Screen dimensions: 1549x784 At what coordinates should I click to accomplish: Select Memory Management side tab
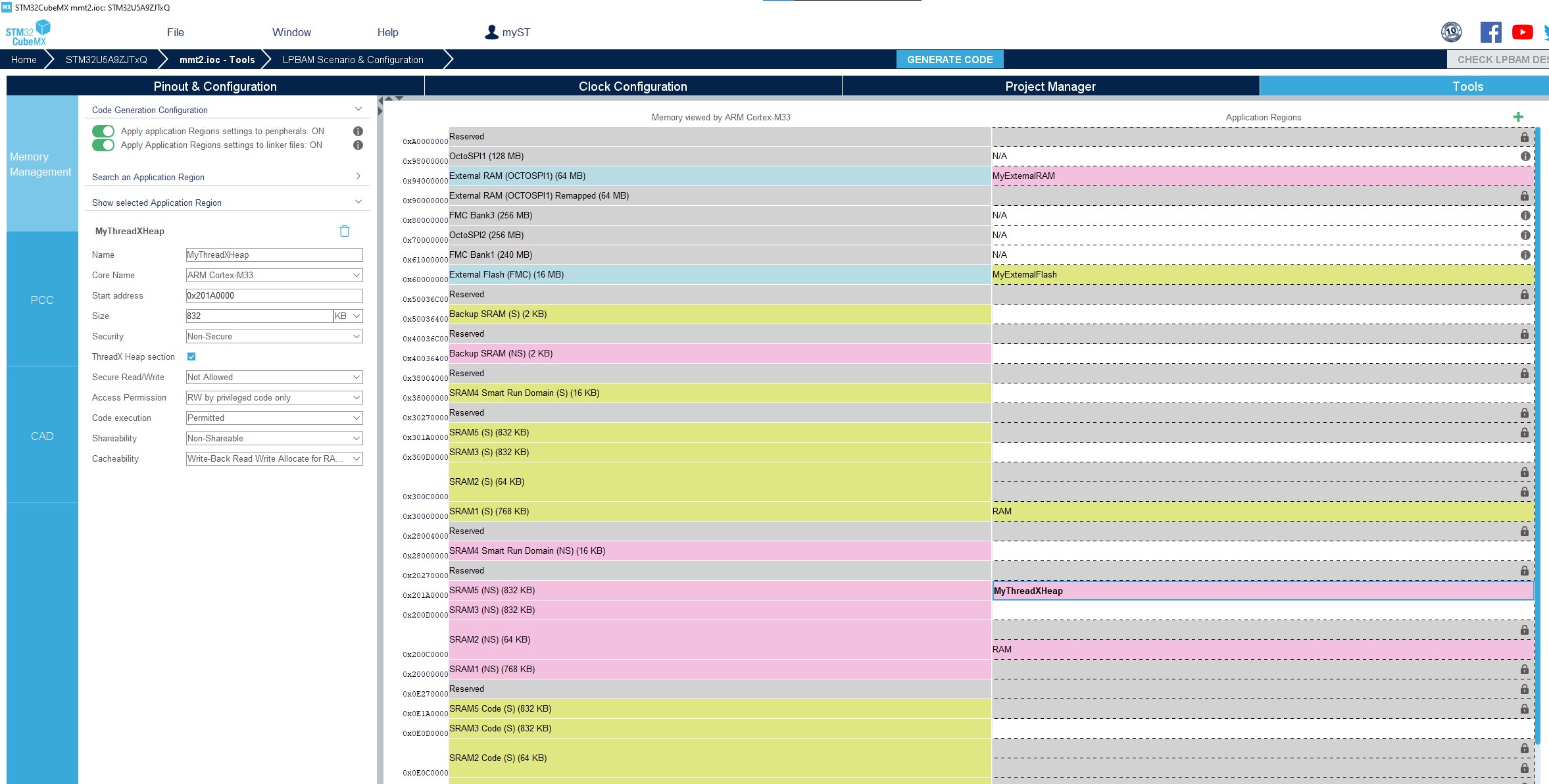tap(42, 164)
